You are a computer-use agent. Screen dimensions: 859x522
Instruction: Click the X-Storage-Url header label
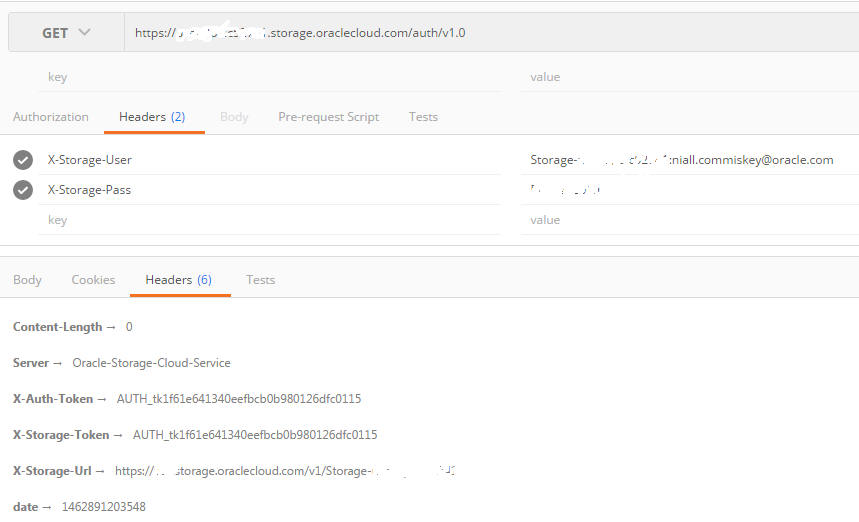[x=52, y=471]
